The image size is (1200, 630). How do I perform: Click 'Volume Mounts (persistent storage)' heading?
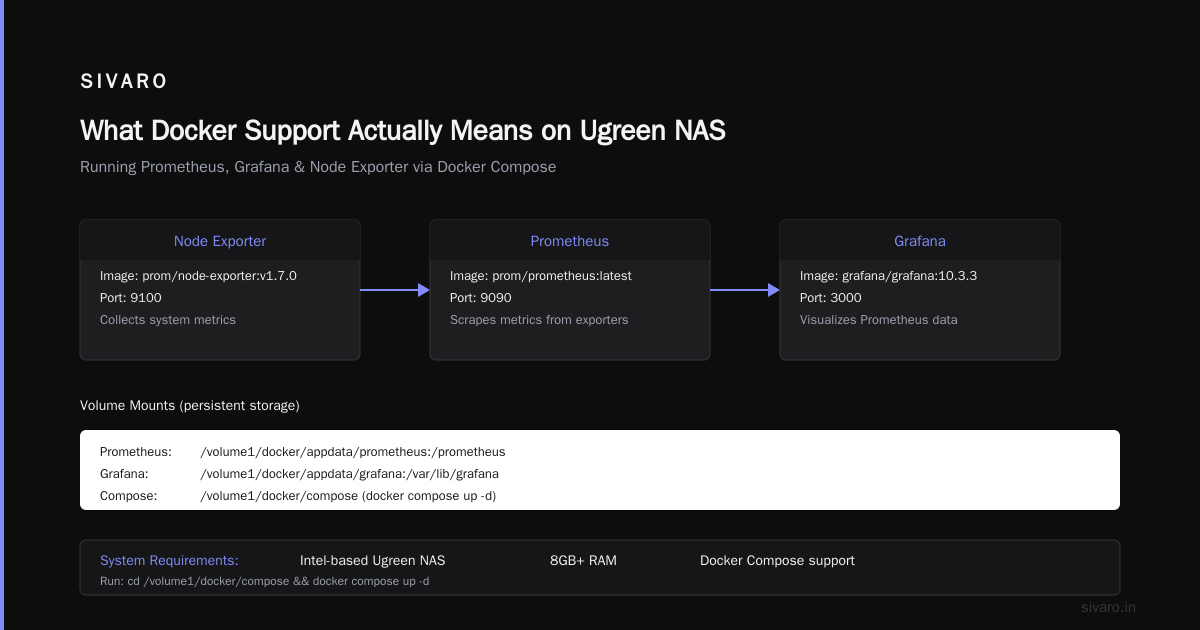(190, 405)
